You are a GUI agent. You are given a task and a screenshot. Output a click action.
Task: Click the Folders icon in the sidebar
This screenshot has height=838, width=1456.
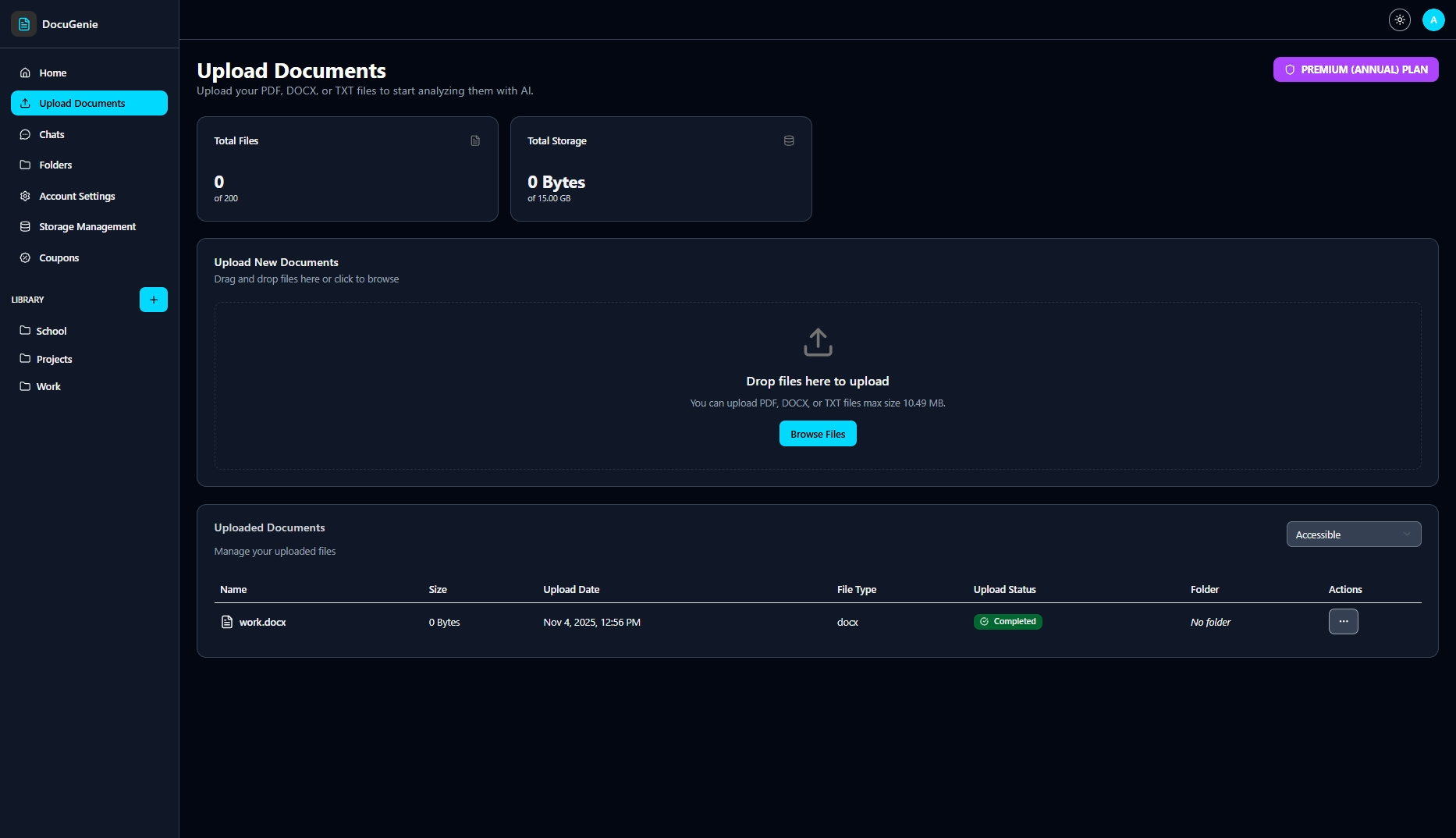25,165
